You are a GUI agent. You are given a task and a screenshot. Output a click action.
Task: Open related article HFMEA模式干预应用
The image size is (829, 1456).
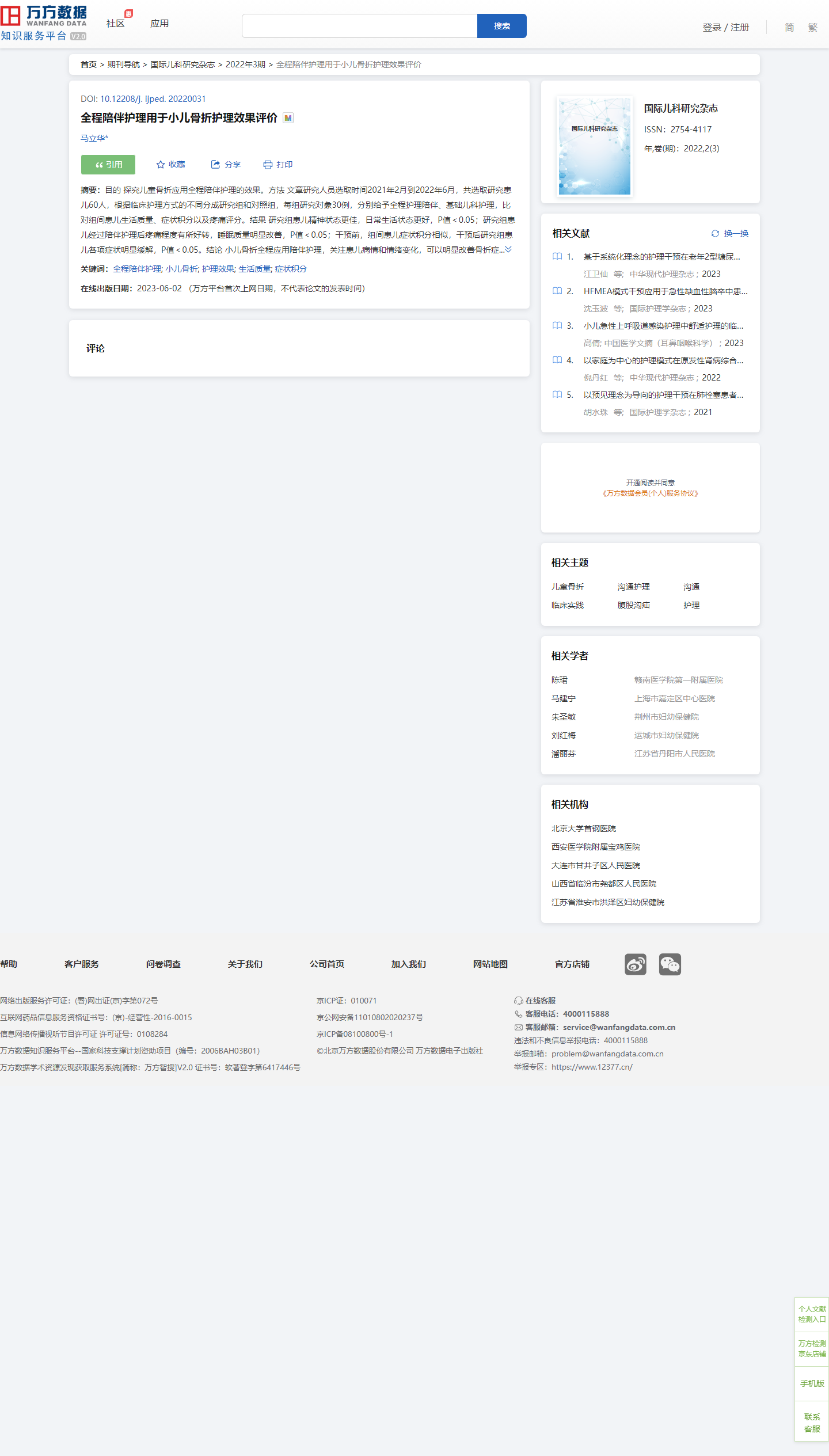666,291
